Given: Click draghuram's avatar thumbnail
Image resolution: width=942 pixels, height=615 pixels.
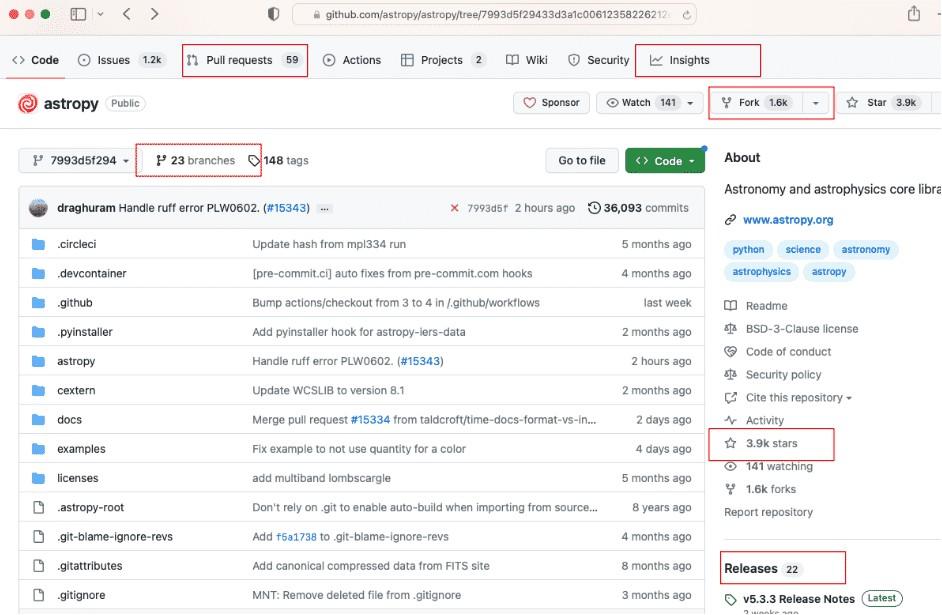Looking at the screenshot, I should (x=38, y=208).
